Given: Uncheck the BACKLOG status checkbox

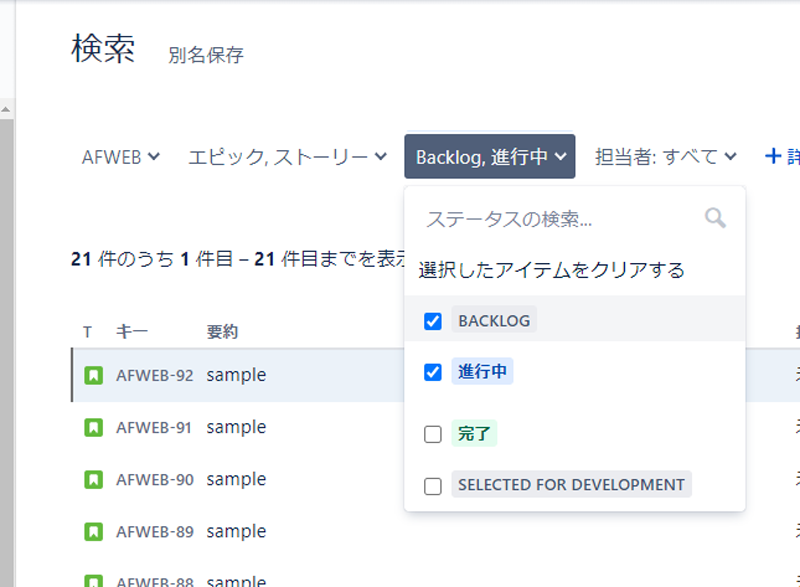Looking at the screenshot, I should pos(433,321).
